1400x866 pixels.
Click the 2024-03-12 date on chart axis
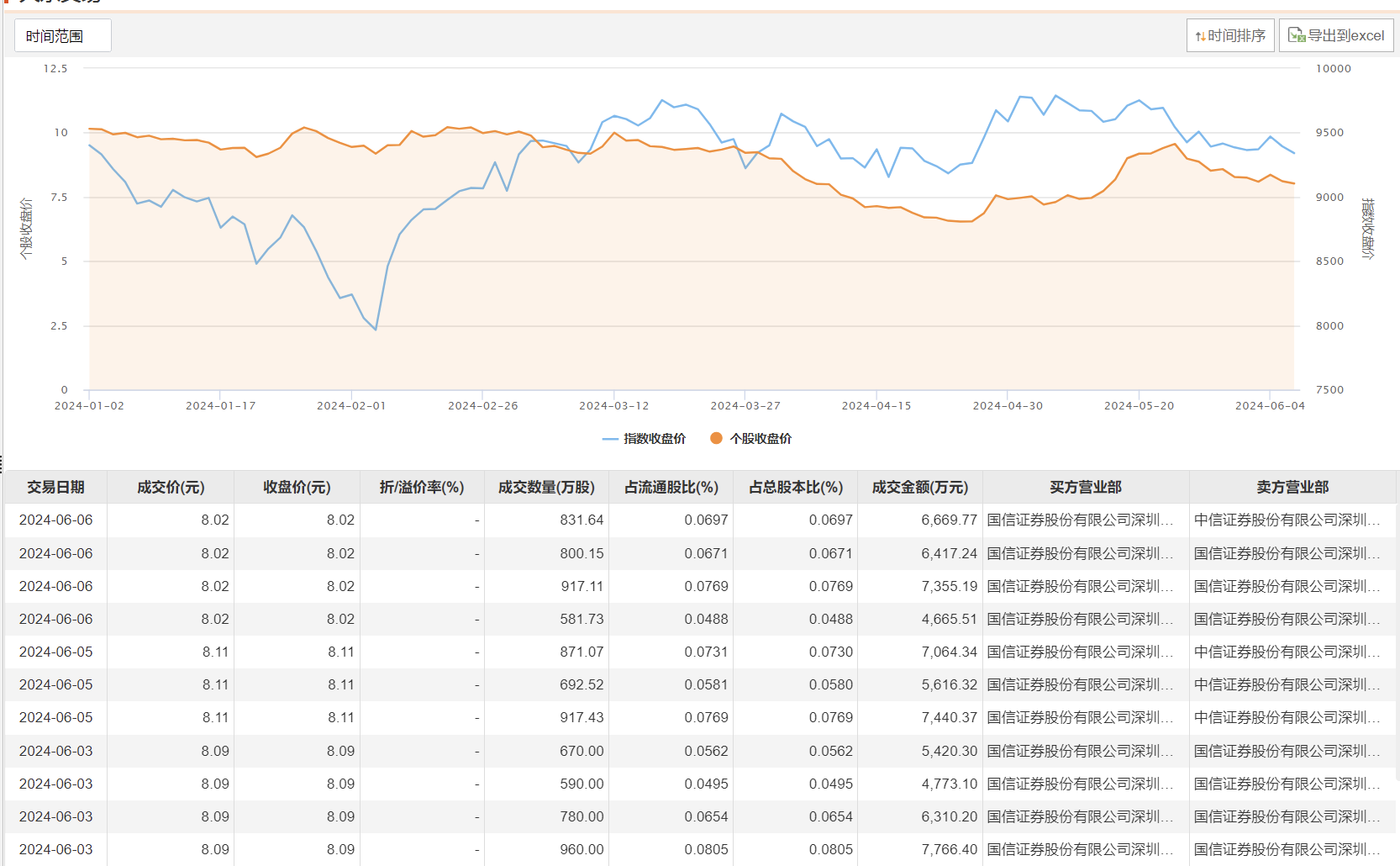click(613, 406)
